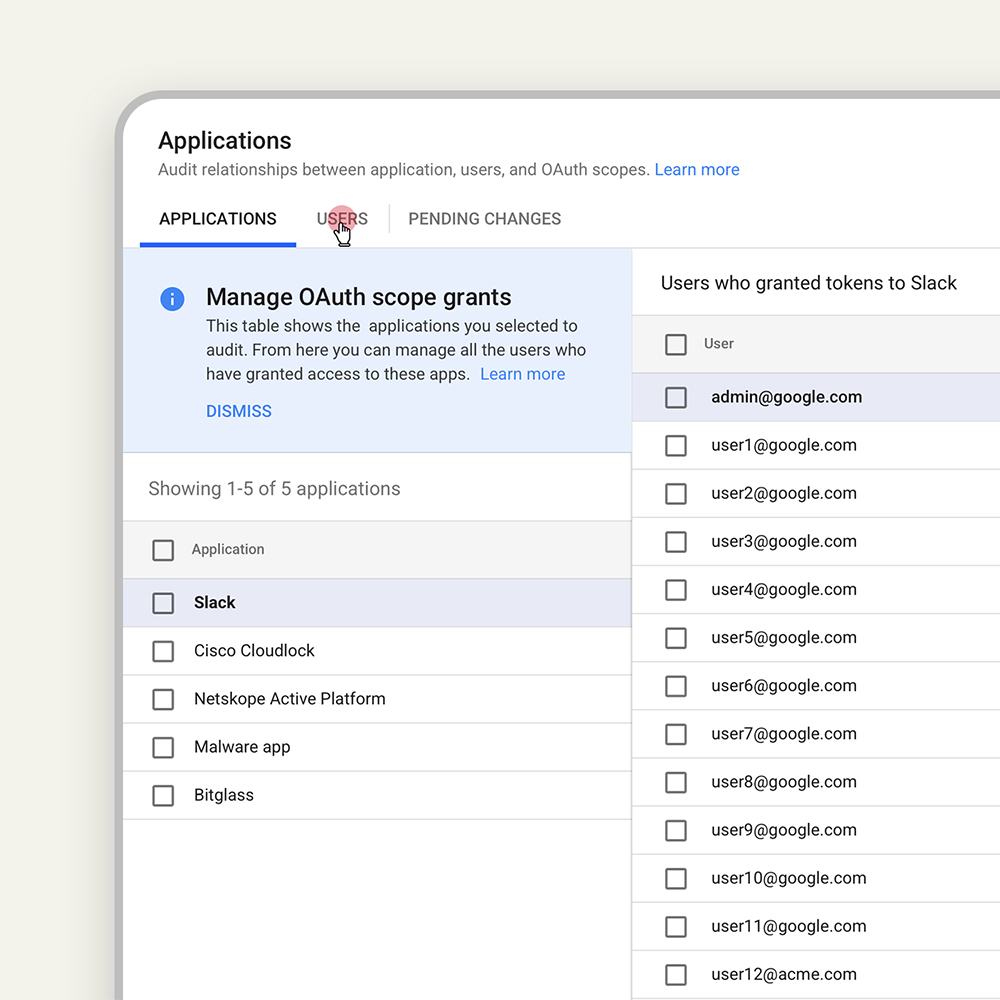Tick the user11@google.com checkbox

[x=676, y=927]
